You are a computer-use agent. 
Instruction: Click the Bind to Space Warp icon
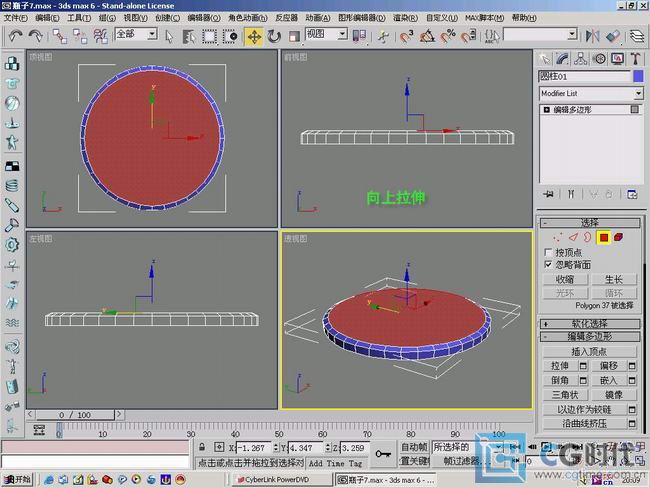tap(100, 36)
